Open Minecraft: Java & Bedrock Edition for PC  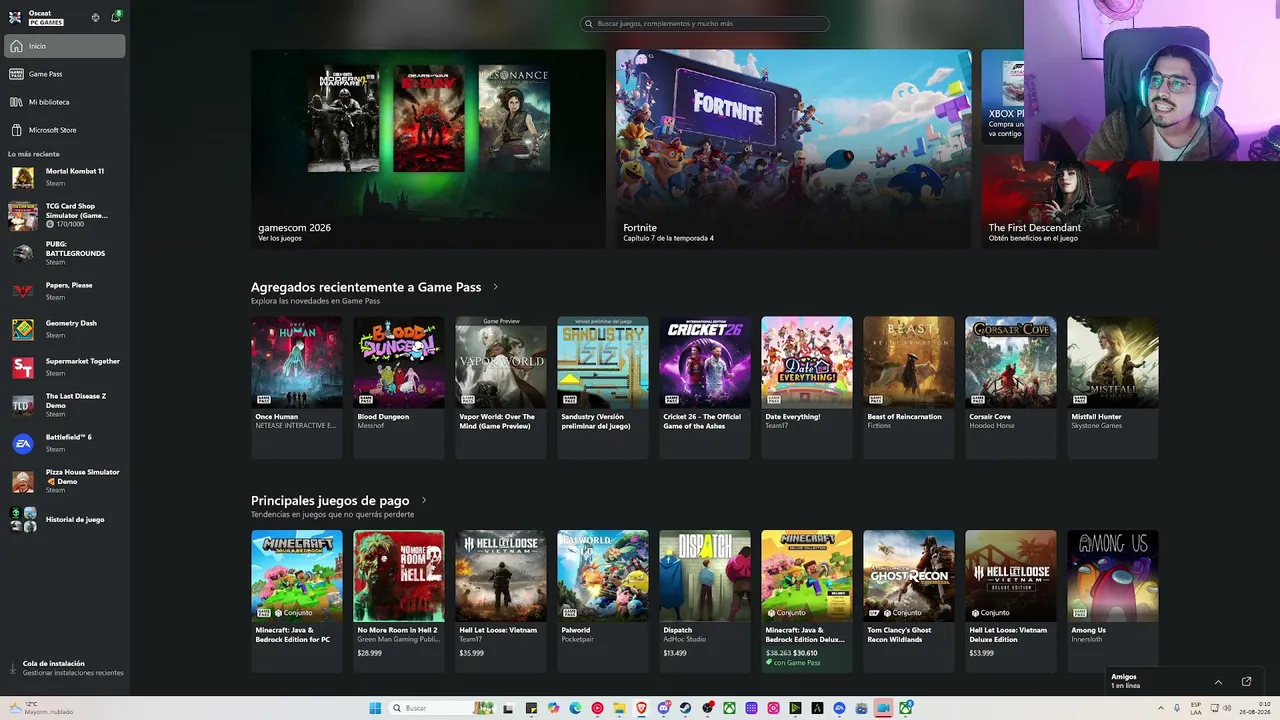(297, 601)
